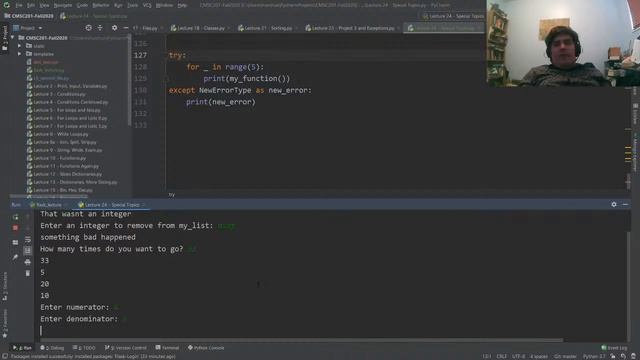Click the CMSC201-Fall2020 breadcrumb in navigation bar
This screenshot has width=640, height=360.
(x=29, y=16)
